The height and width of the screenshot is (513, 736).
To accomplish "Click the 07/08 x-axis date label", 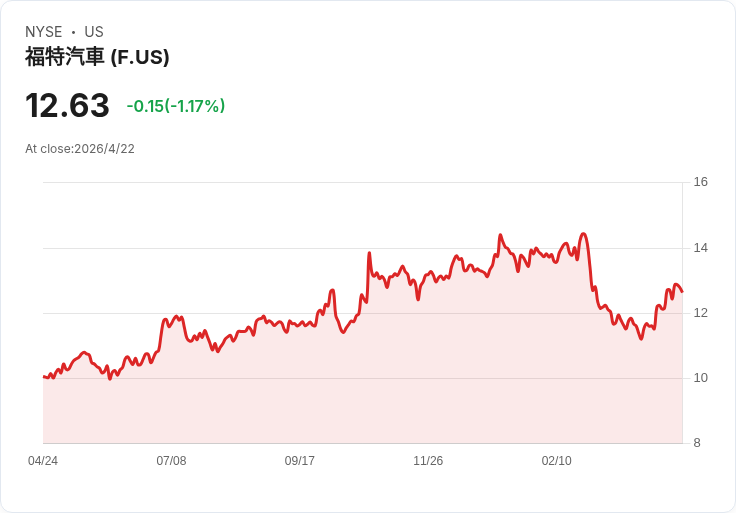I will coord(171,460).
